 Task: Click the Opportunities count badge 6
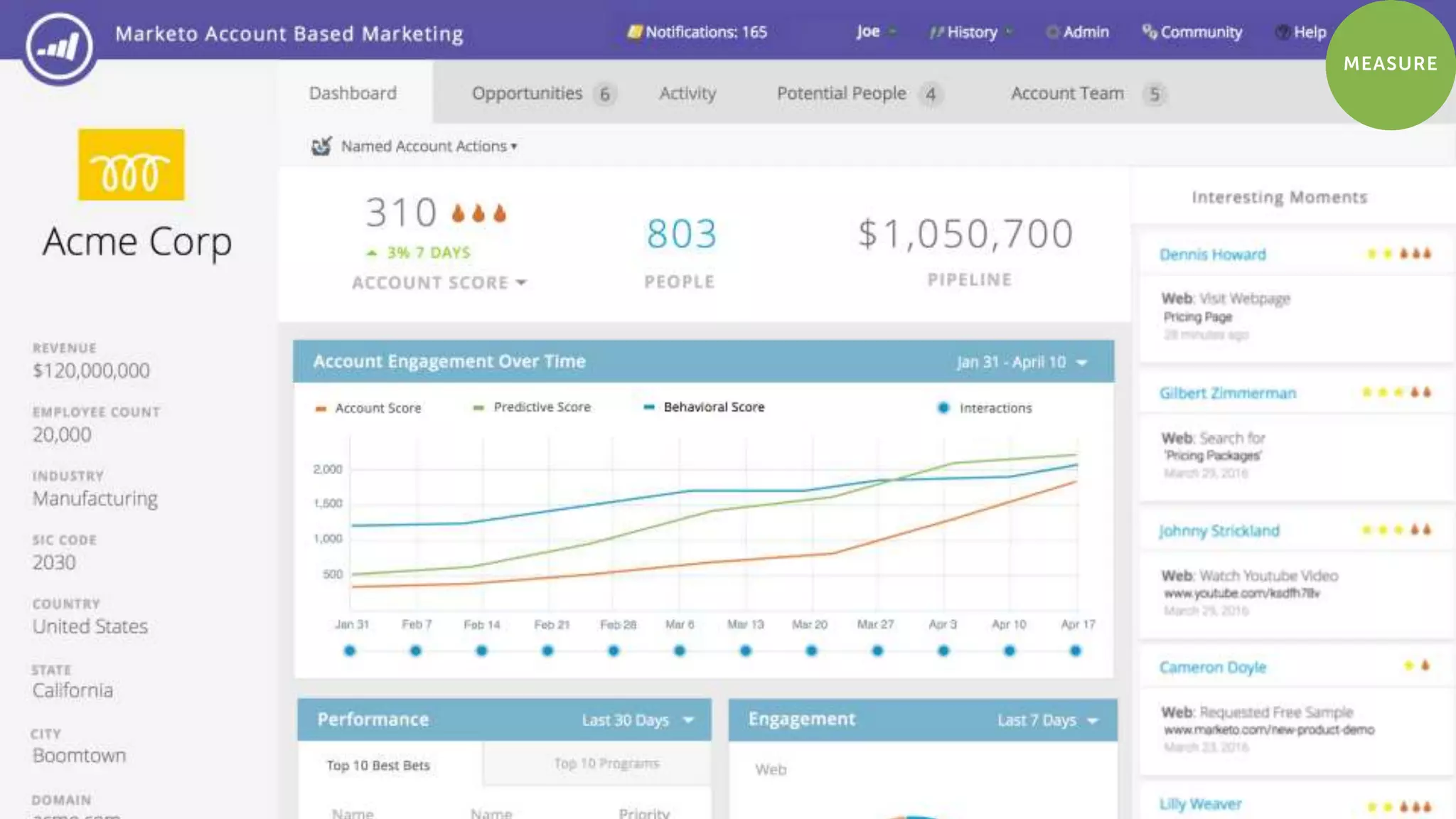click(605, 94)
